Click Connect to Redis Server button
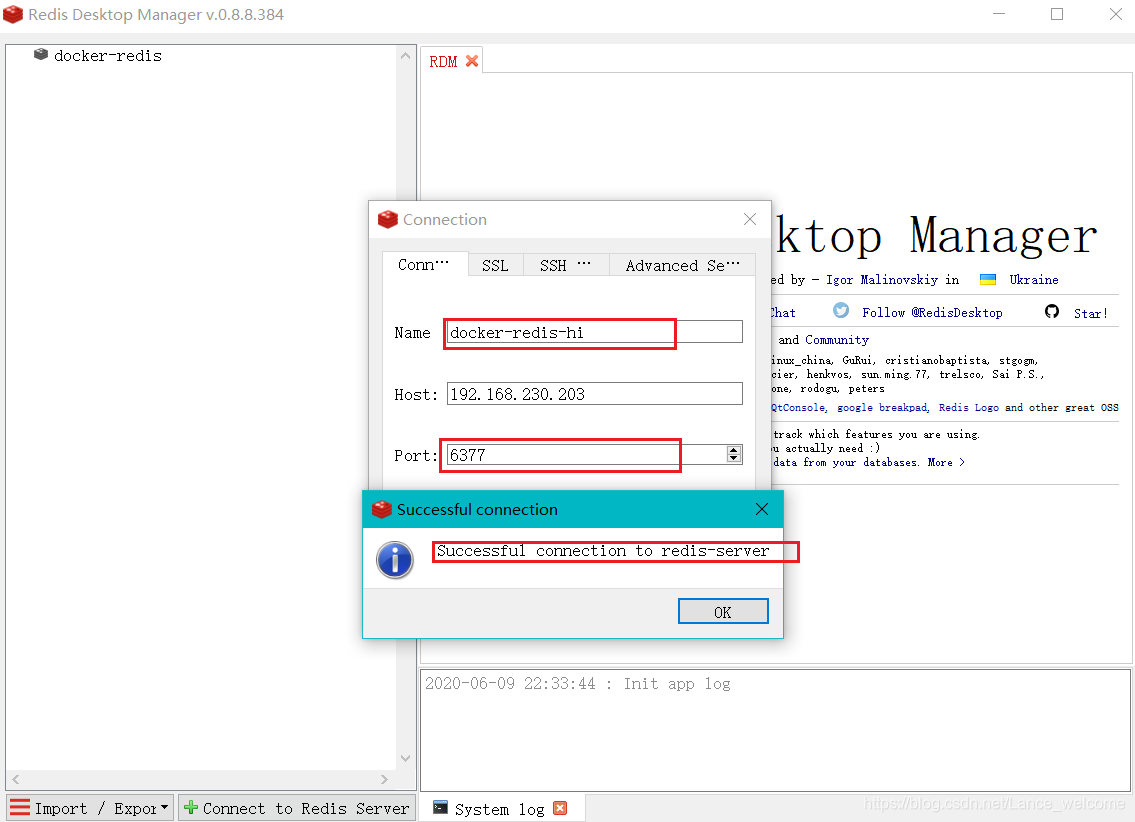This screenshot has height=822, width=1135. tap(297, 808)
